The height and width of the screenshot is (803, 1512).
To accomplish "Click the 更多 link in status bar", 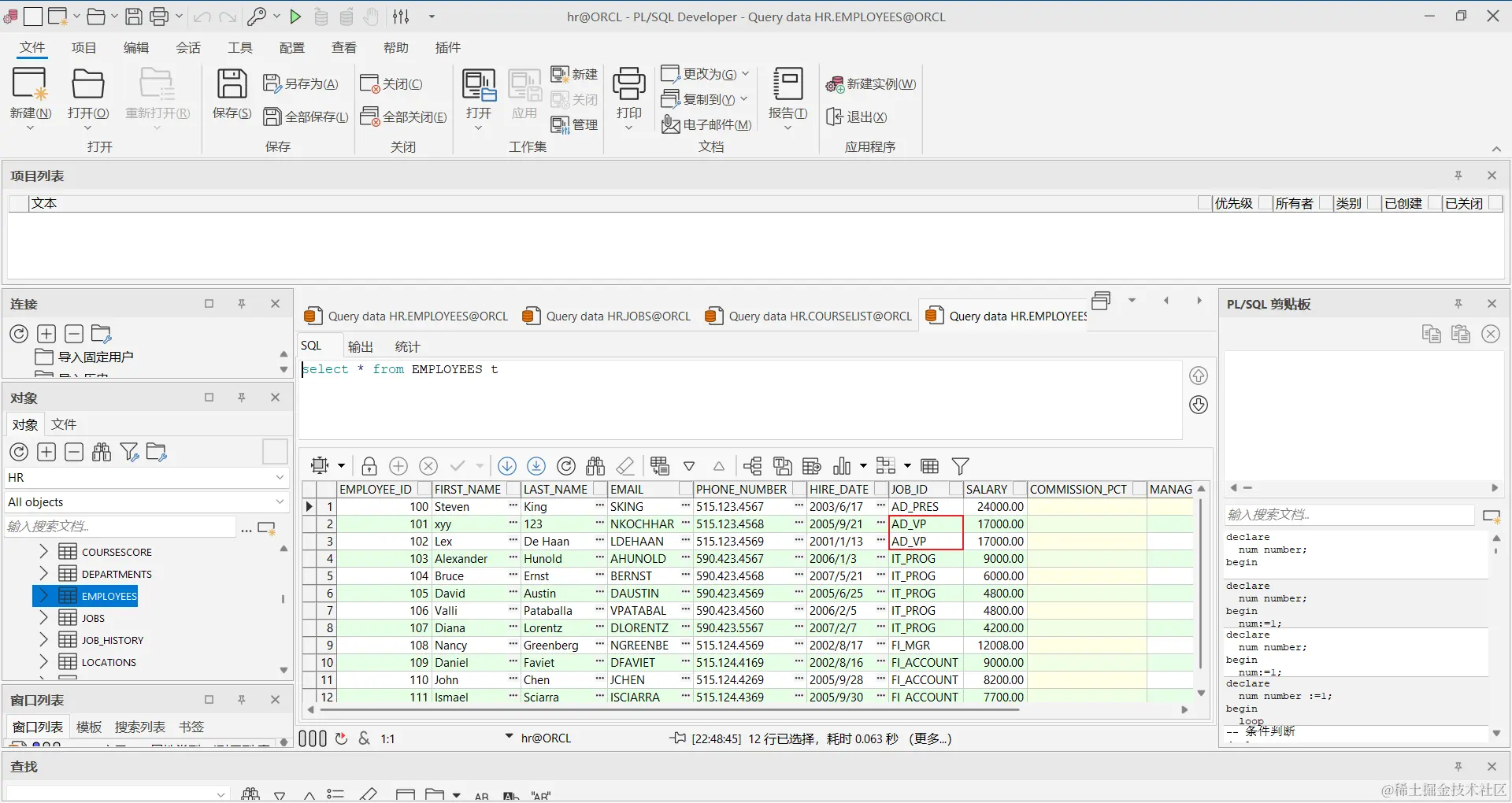I will point(930,738).
